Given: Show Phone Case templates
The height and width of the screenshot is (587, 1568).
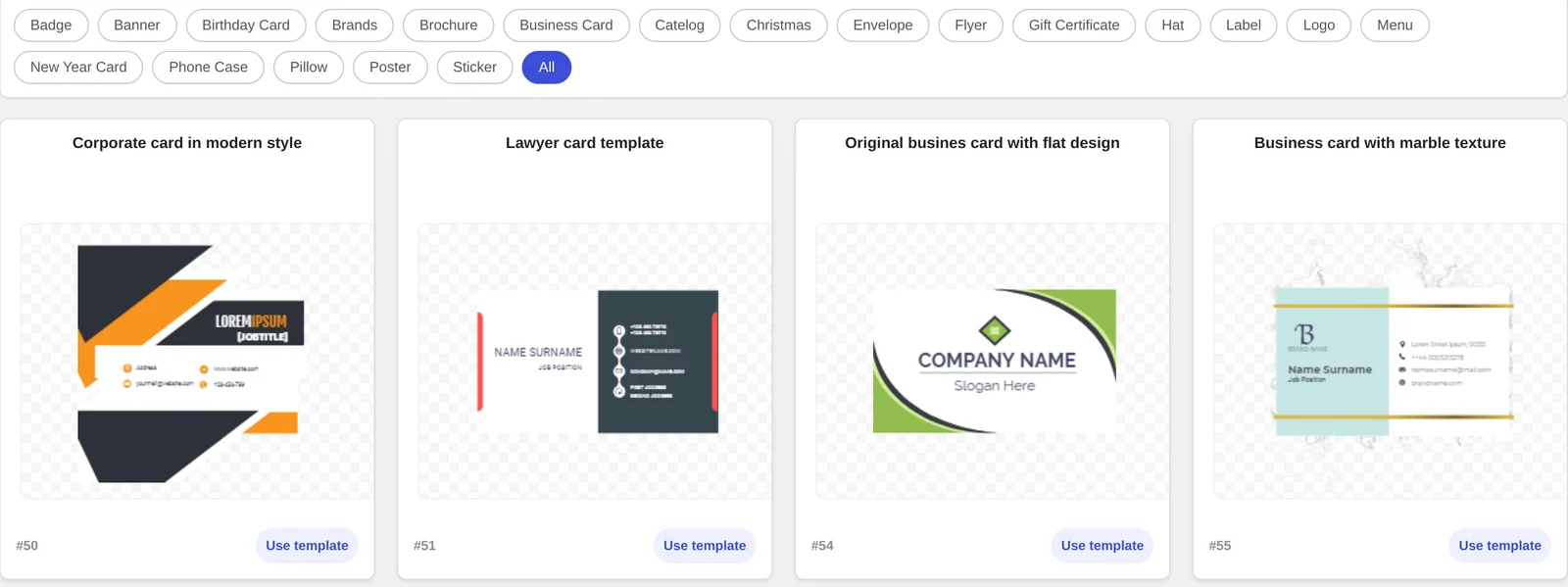Looking at the screenshot, I should coord(209,68).
